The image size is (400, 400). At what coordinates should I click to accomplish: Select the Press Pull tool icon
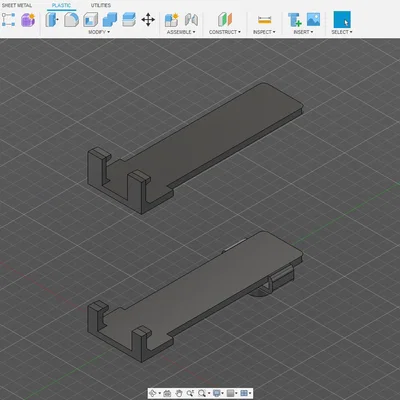click(x=52, y=20)
